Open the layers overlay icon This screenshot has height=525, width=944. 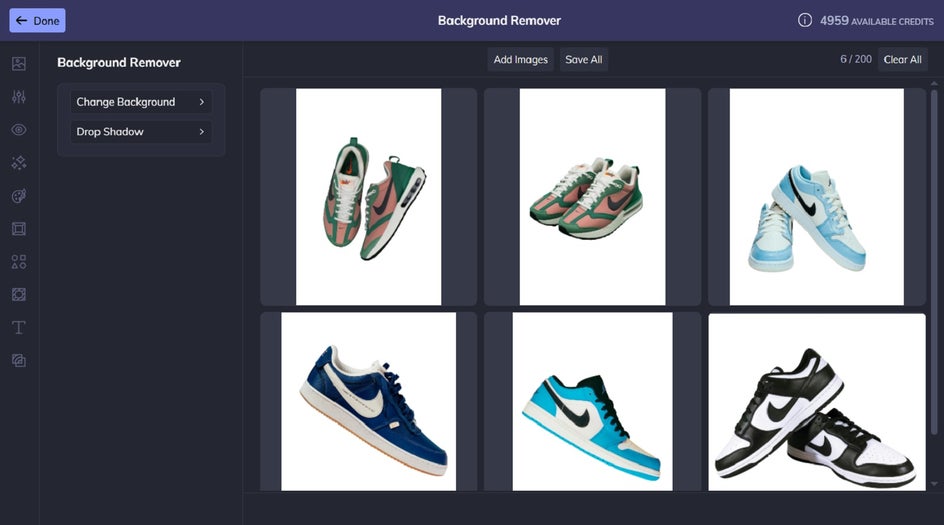click(19, 361)
